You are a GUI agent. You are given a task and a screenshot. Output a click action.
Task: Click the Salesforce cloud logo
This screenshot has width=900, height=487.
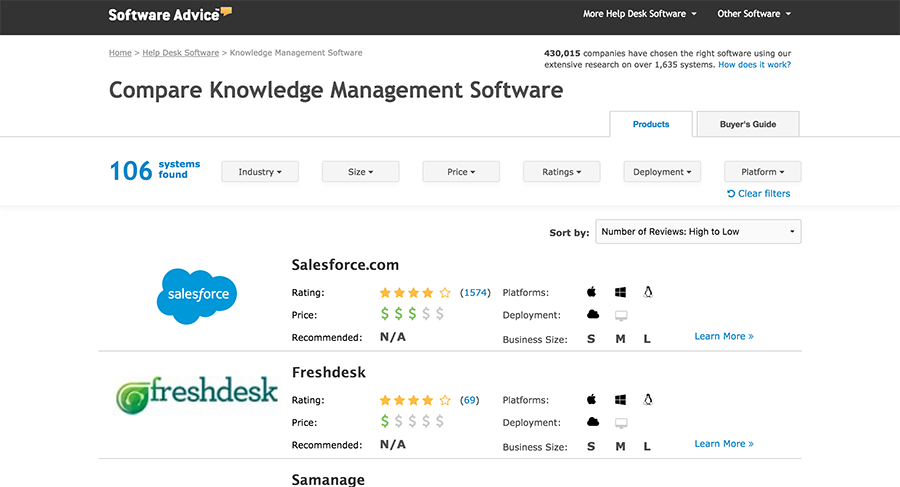tap(197, 296)
